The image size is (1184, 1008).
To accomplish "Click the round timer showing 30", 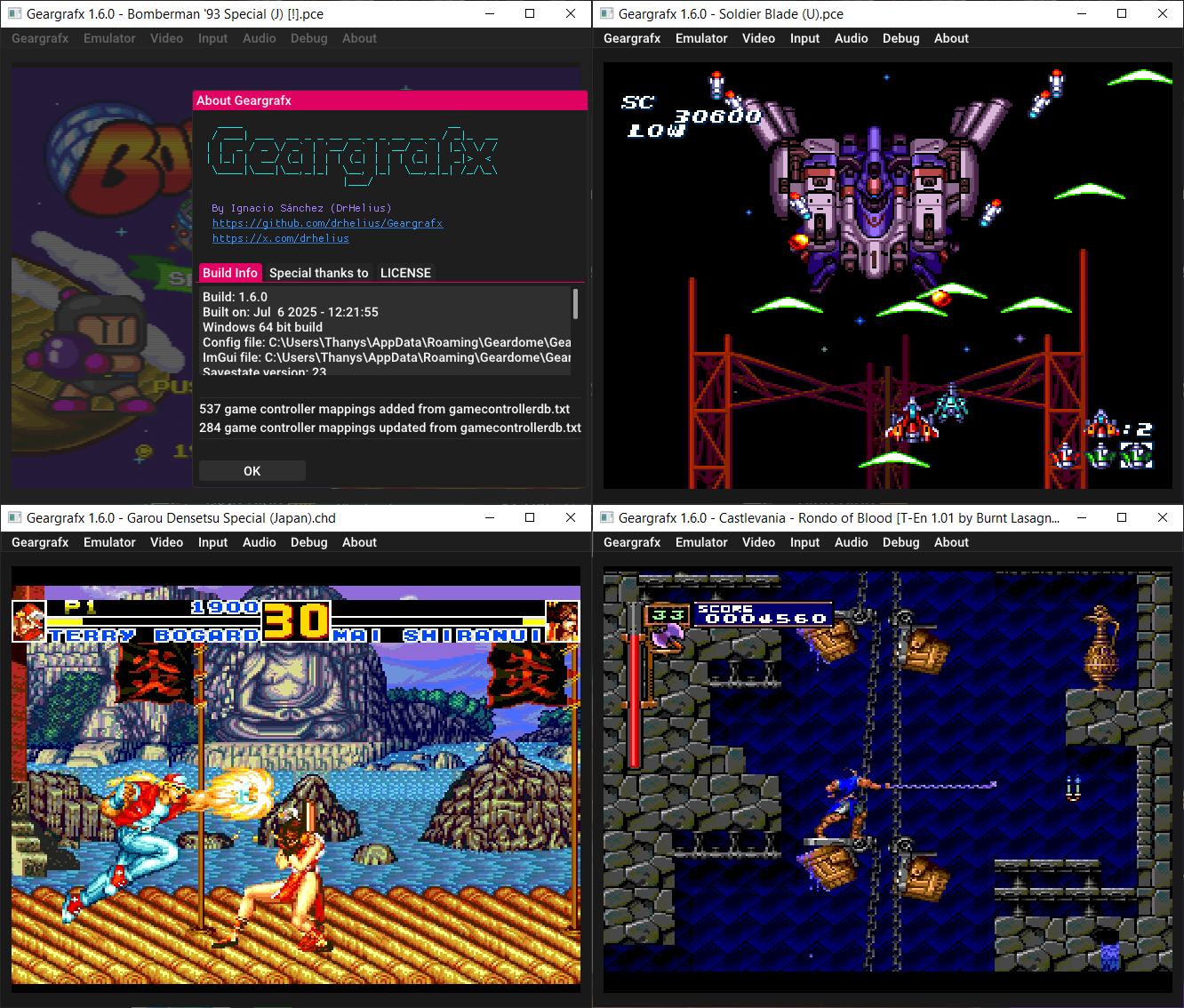I will click(x=297, y=620).
